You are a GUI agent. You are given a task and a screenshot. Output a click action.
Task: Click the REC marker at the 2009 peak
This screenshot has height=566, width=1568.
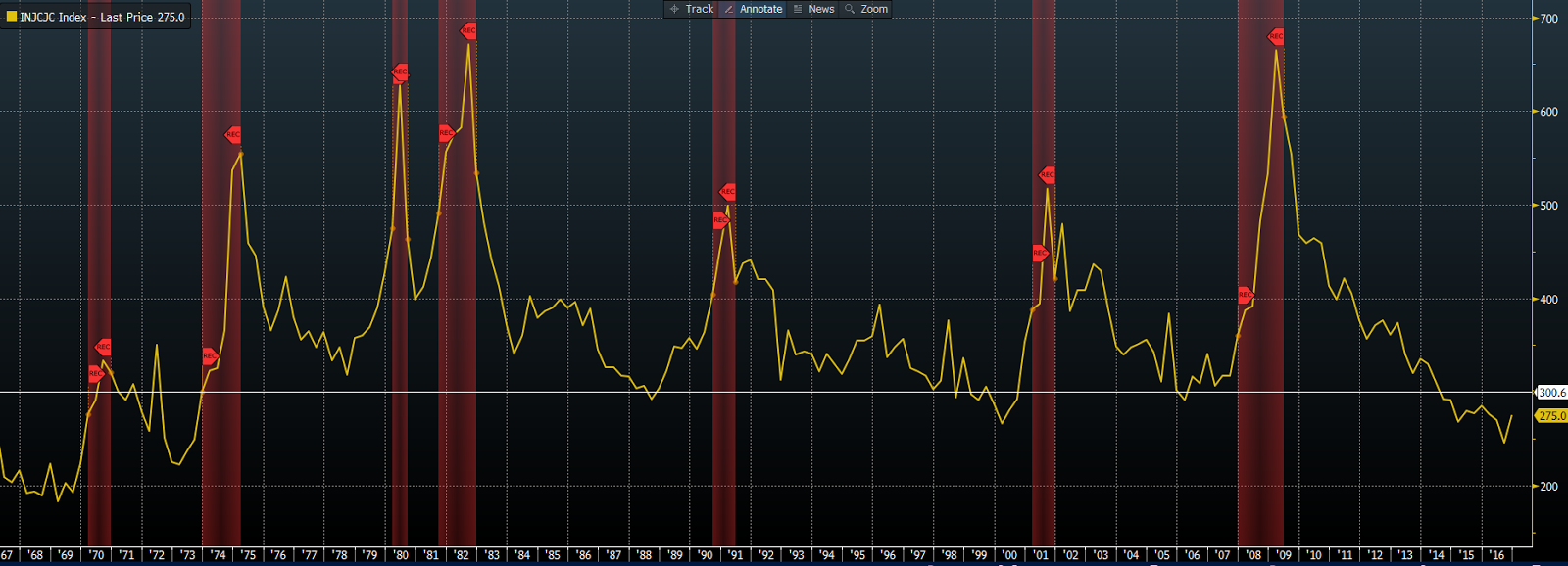[x=1276, y=36]
